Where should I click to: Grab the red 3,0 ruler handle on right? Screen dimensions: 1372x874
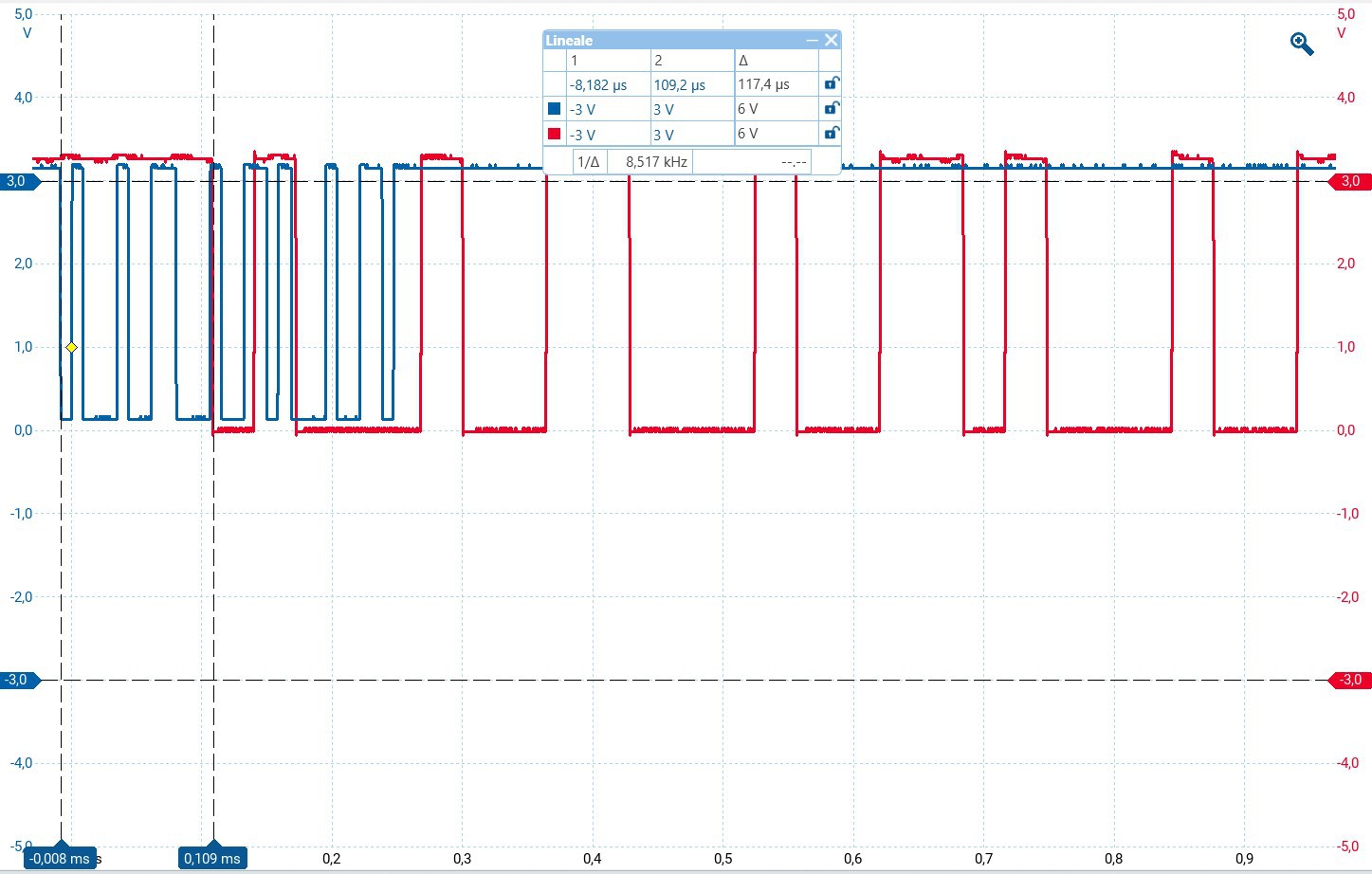(1350, 181)
